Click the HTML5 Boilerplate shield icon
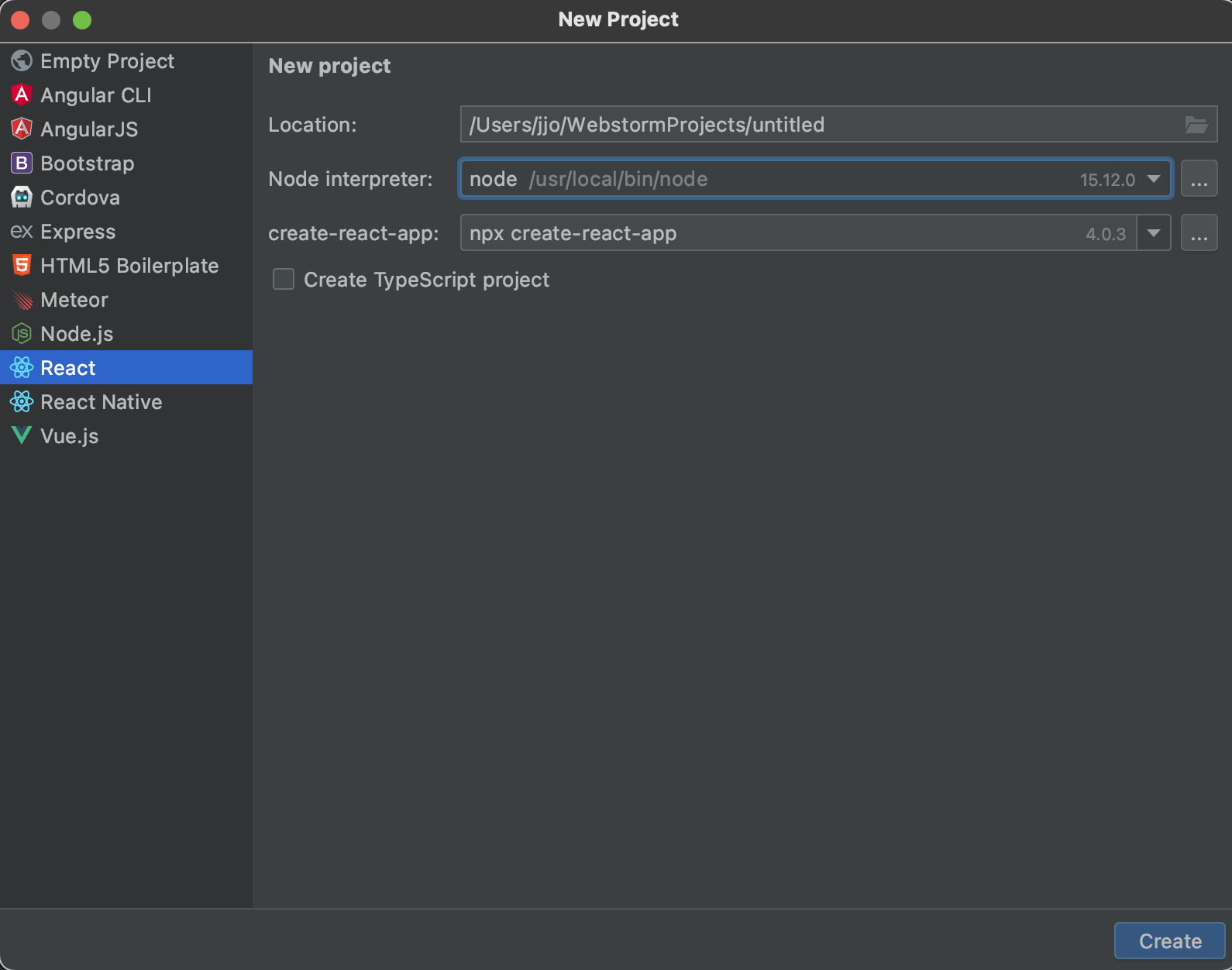 (22, 265)
